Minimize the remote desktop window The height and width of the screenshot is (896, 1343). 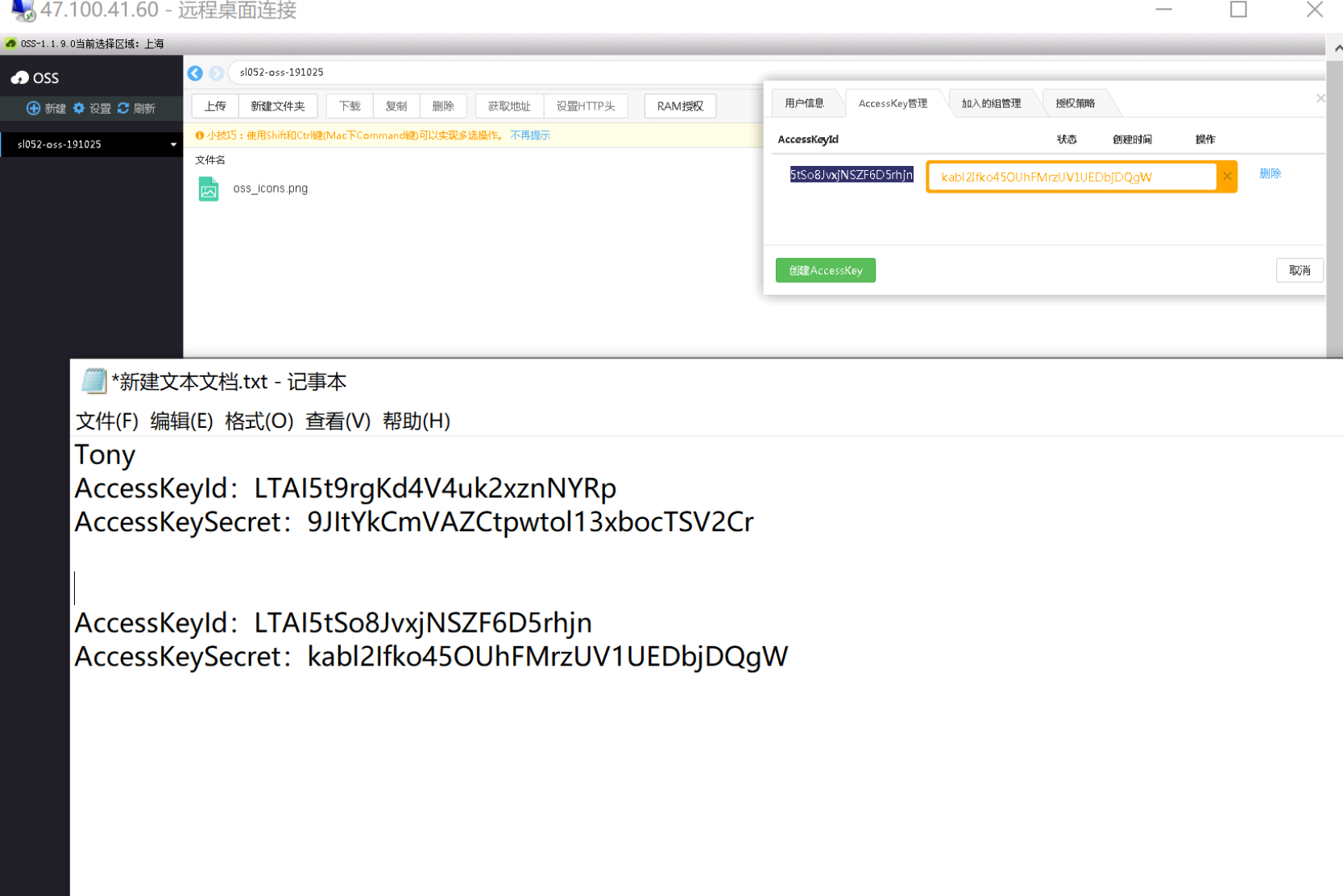pyautogui.click(x=1163, y=10)
